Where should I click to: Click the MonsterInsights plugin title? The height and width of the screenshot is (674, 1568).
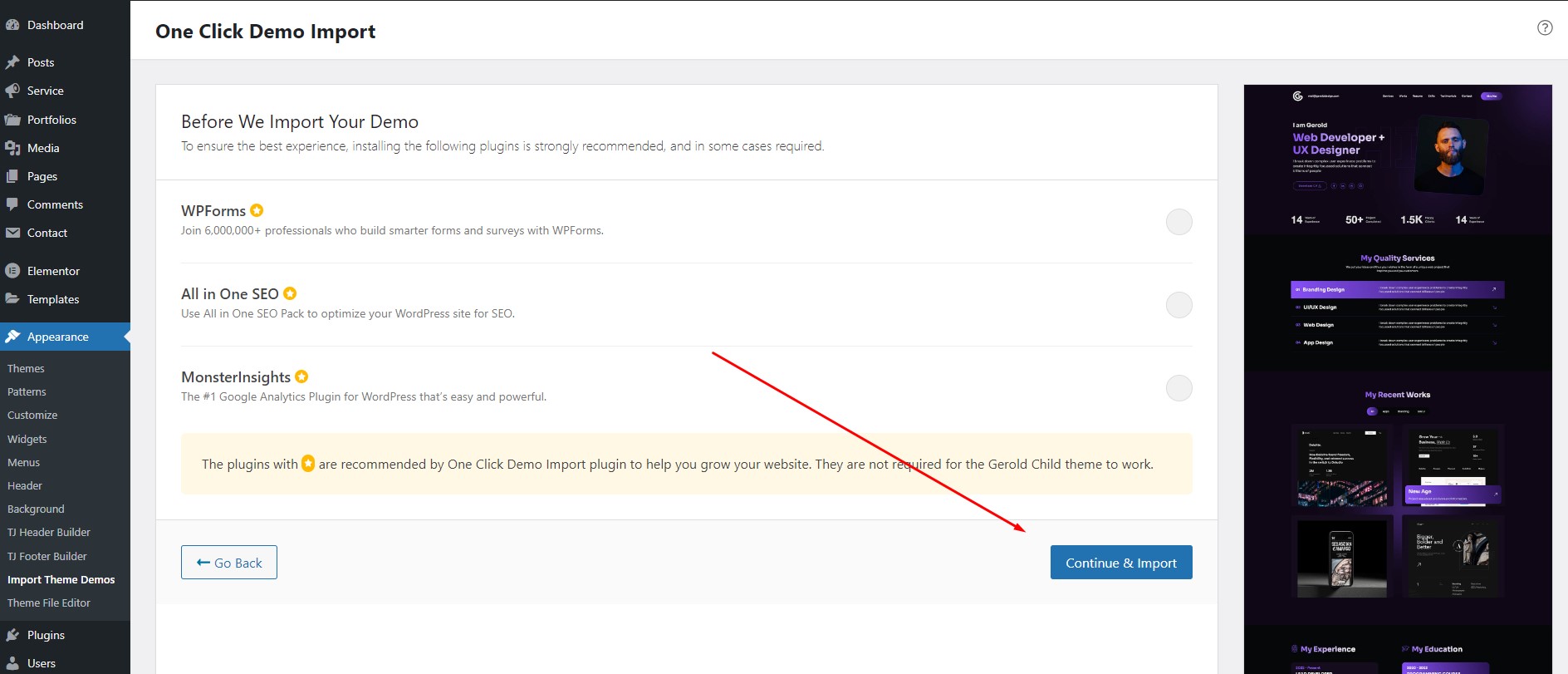click(x=236, y=377)
